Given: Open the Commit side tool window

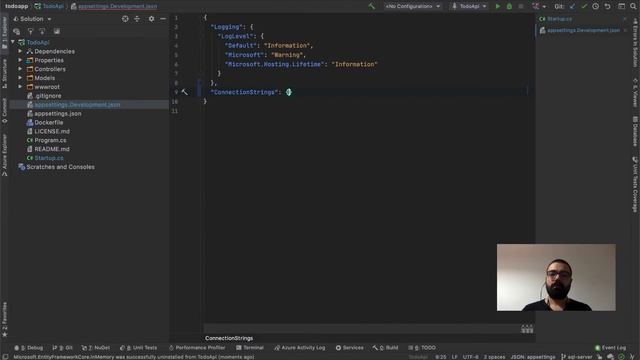Looking at the screenshot, I should pos(4,110).
